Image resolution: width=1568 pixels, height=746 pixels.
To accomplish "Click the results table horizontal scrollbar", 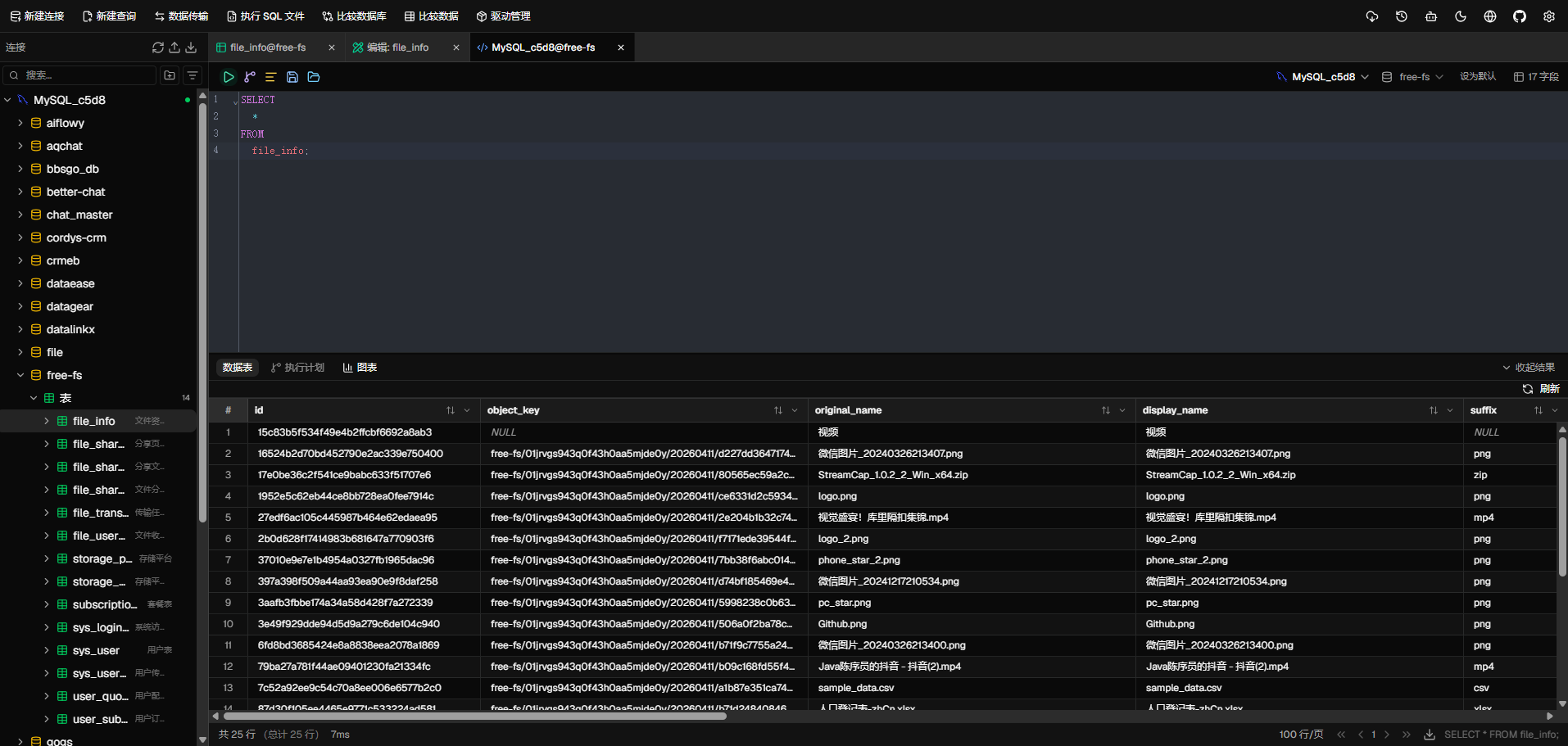I will (474, 716).
